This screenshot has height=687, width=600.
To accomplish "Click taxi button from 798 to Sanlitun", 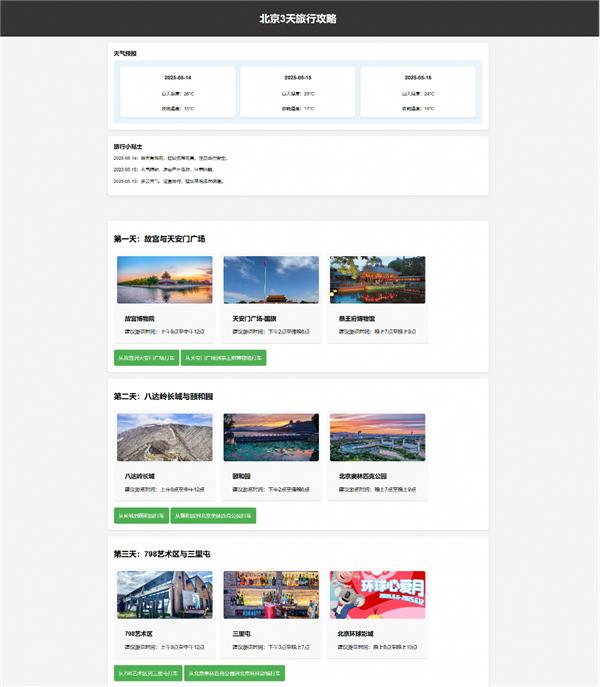I will coord(148,673).
